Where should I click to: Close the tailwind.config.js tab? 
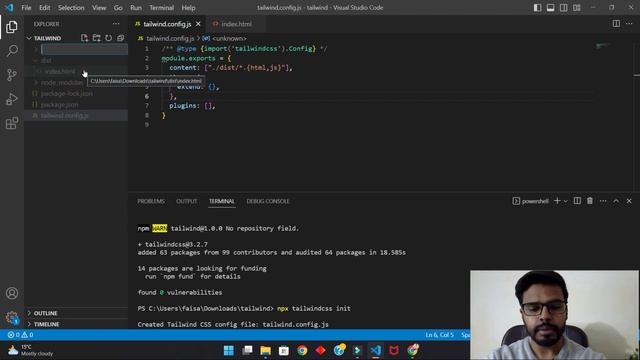pyautogui.click(x=198, y=24)
